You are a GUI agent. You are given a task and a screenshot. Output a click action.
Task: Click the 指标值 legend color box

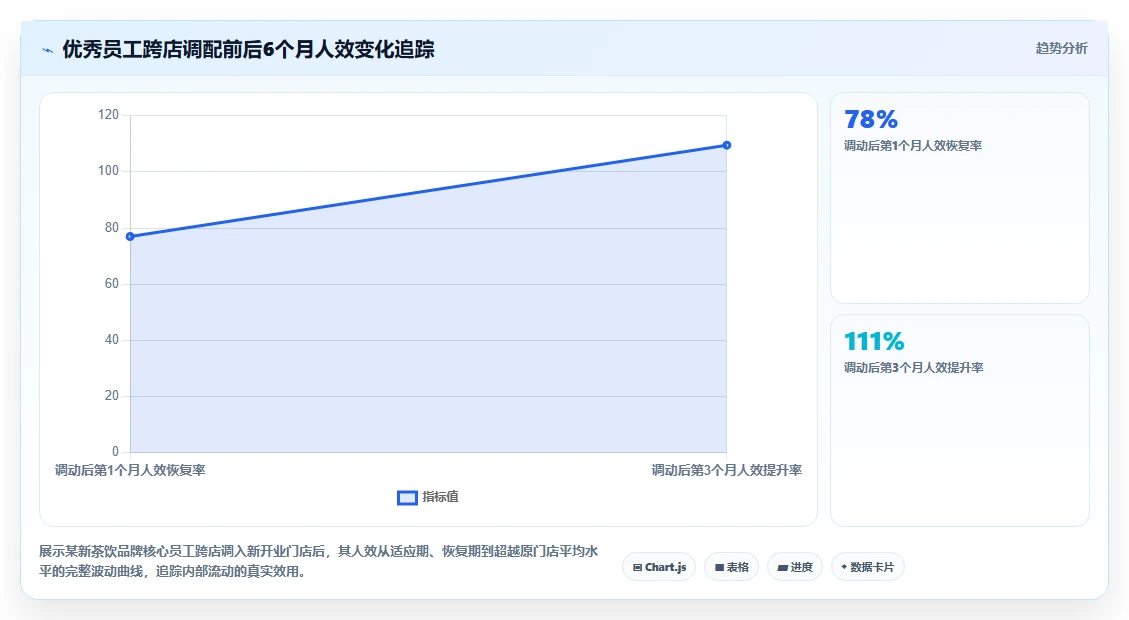(x=408, y=498)
